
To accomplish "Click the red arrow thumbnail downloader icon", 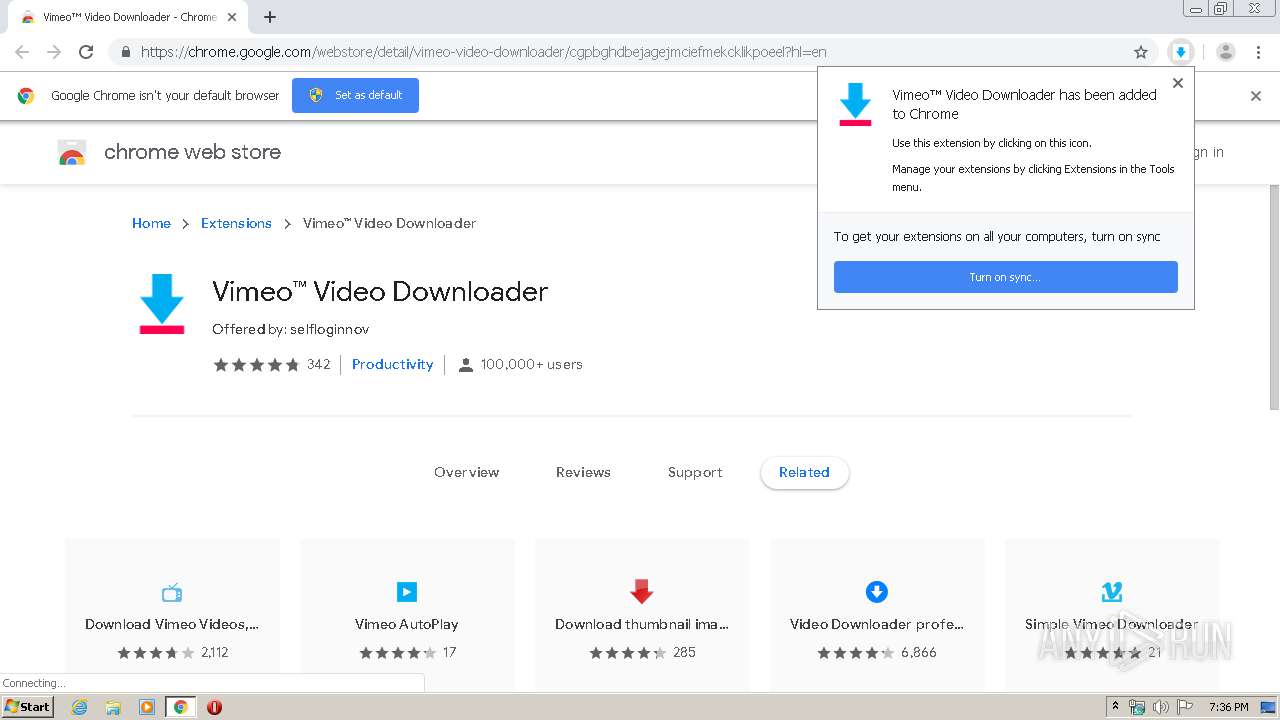I will pyautogui.click(x=642, y=592).
